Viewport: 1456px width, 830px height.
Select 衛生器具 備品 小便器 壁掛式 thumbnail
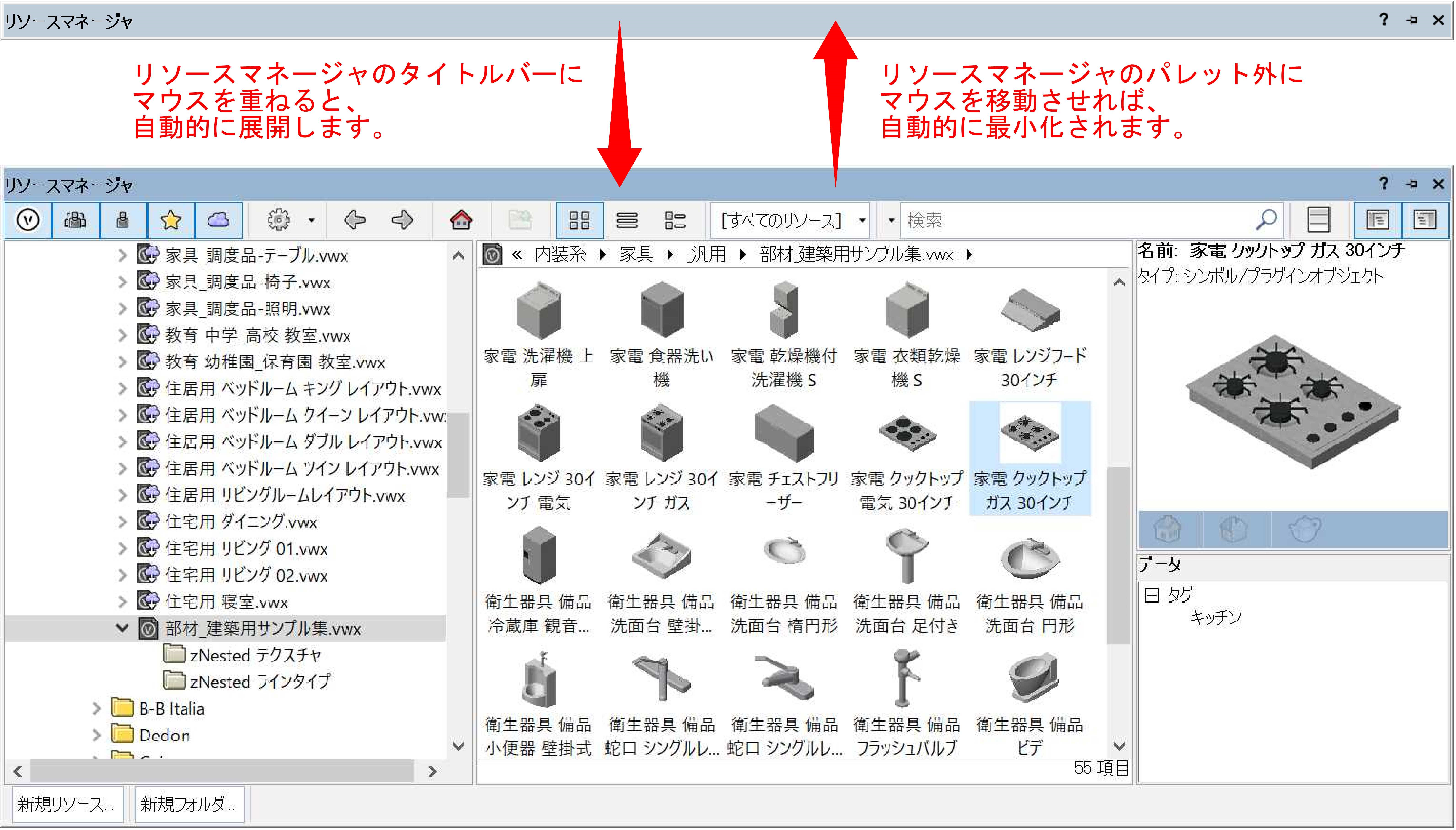(538, 704)
